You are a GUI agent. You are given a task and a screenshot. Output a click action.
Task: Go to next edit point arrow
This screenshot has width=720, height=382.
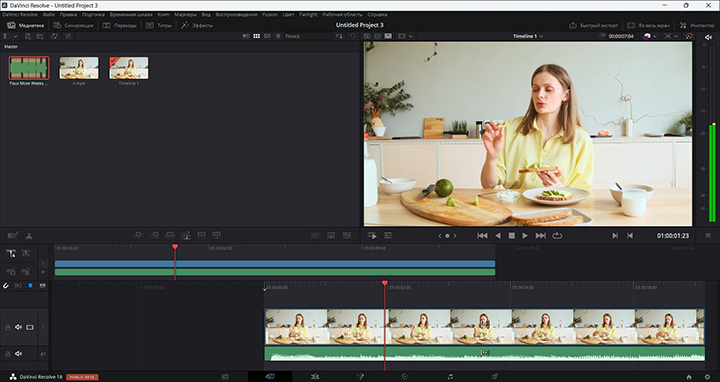(x=455, y=236)
